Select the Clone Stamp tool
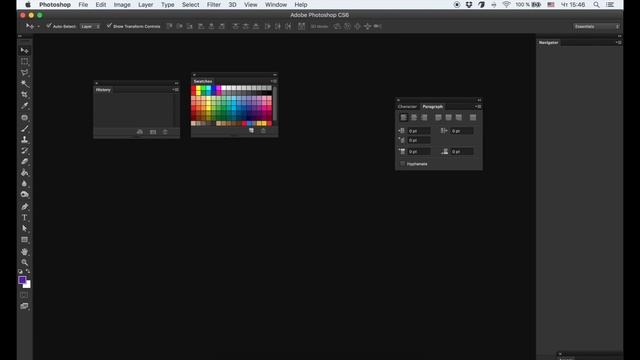 [24, 140]
